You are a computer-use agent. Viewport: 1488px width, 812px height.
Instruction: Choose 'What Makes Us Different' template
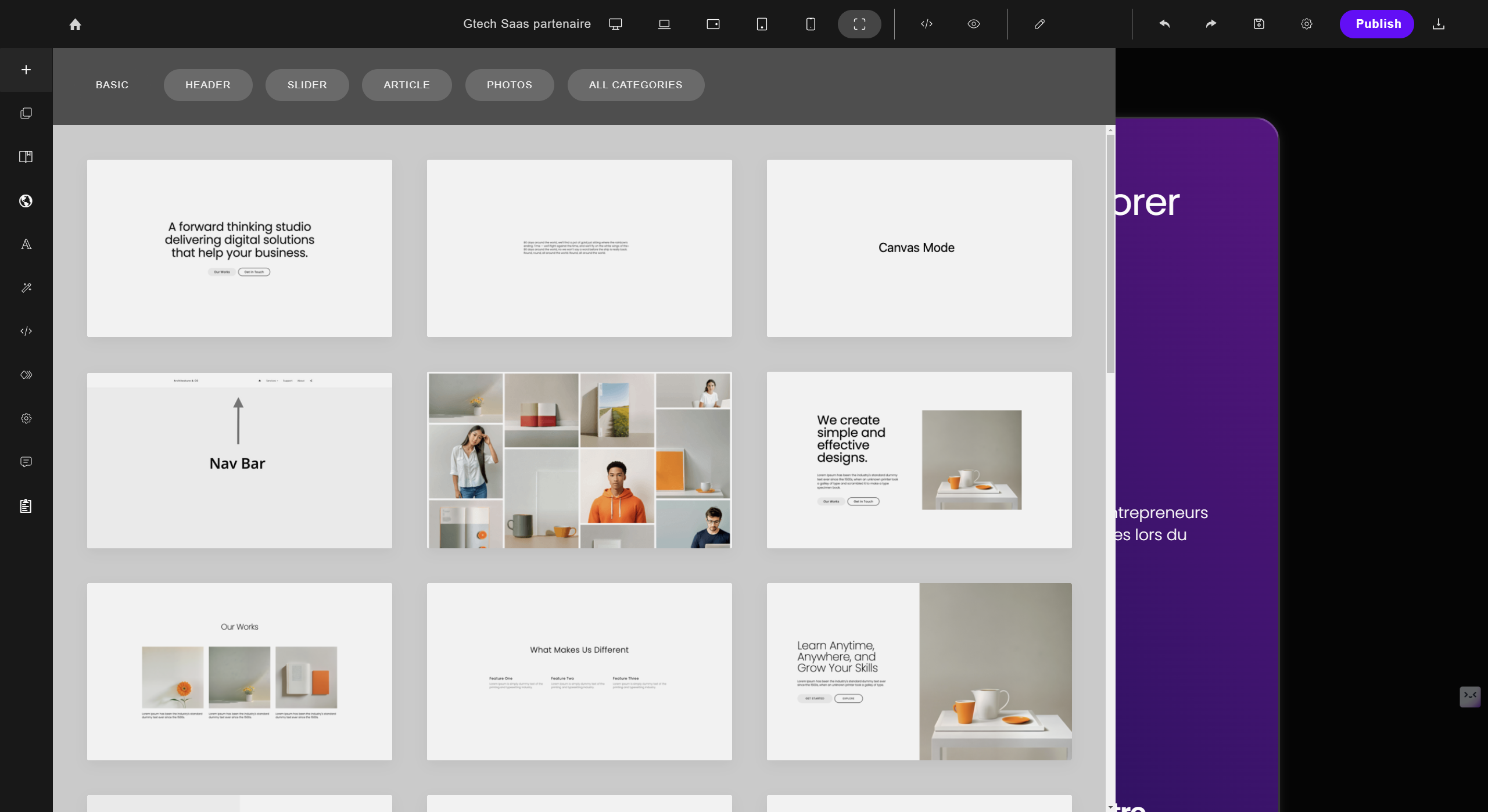point(579,671)
